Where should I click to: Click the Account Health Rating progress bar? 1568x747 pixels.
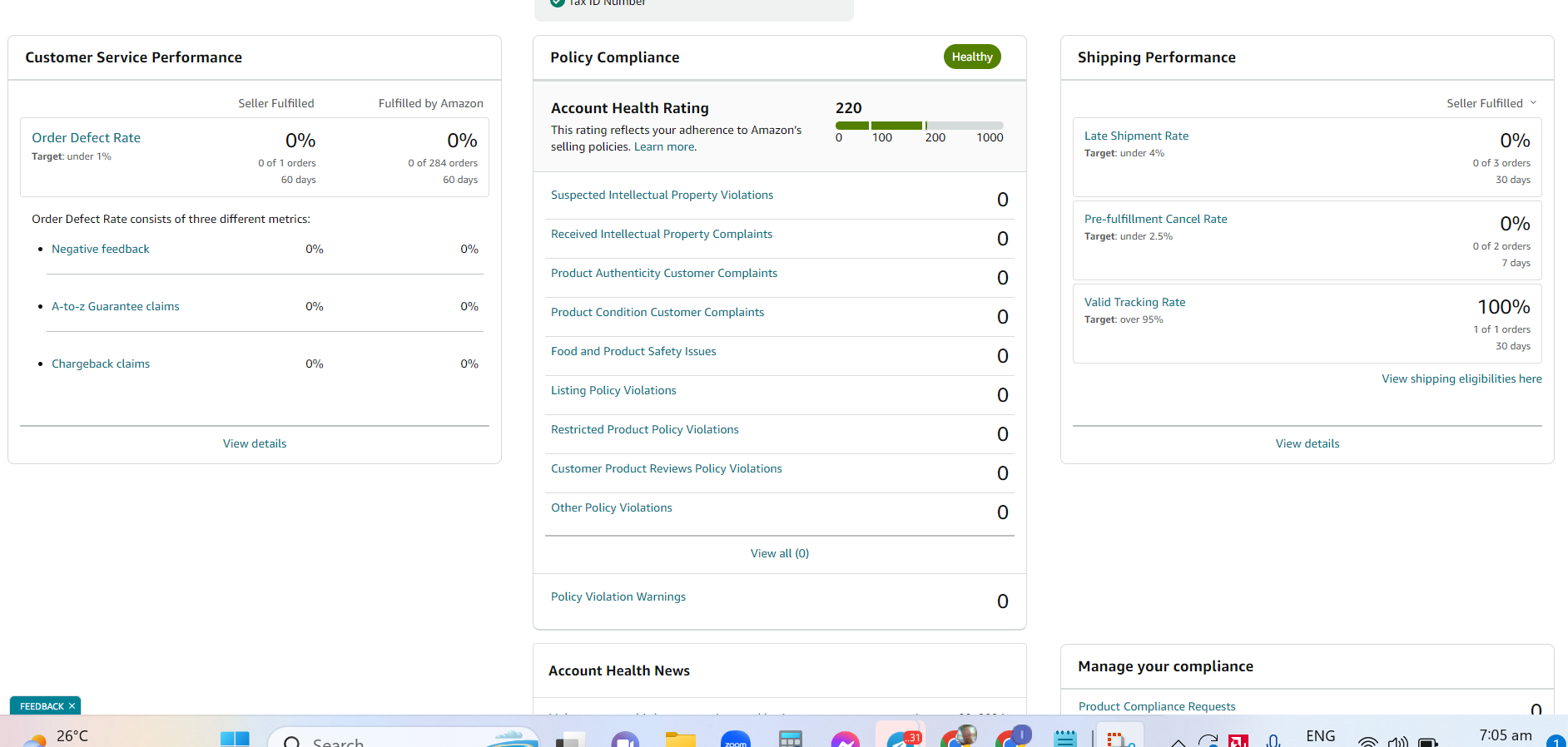tap(920, 126)
